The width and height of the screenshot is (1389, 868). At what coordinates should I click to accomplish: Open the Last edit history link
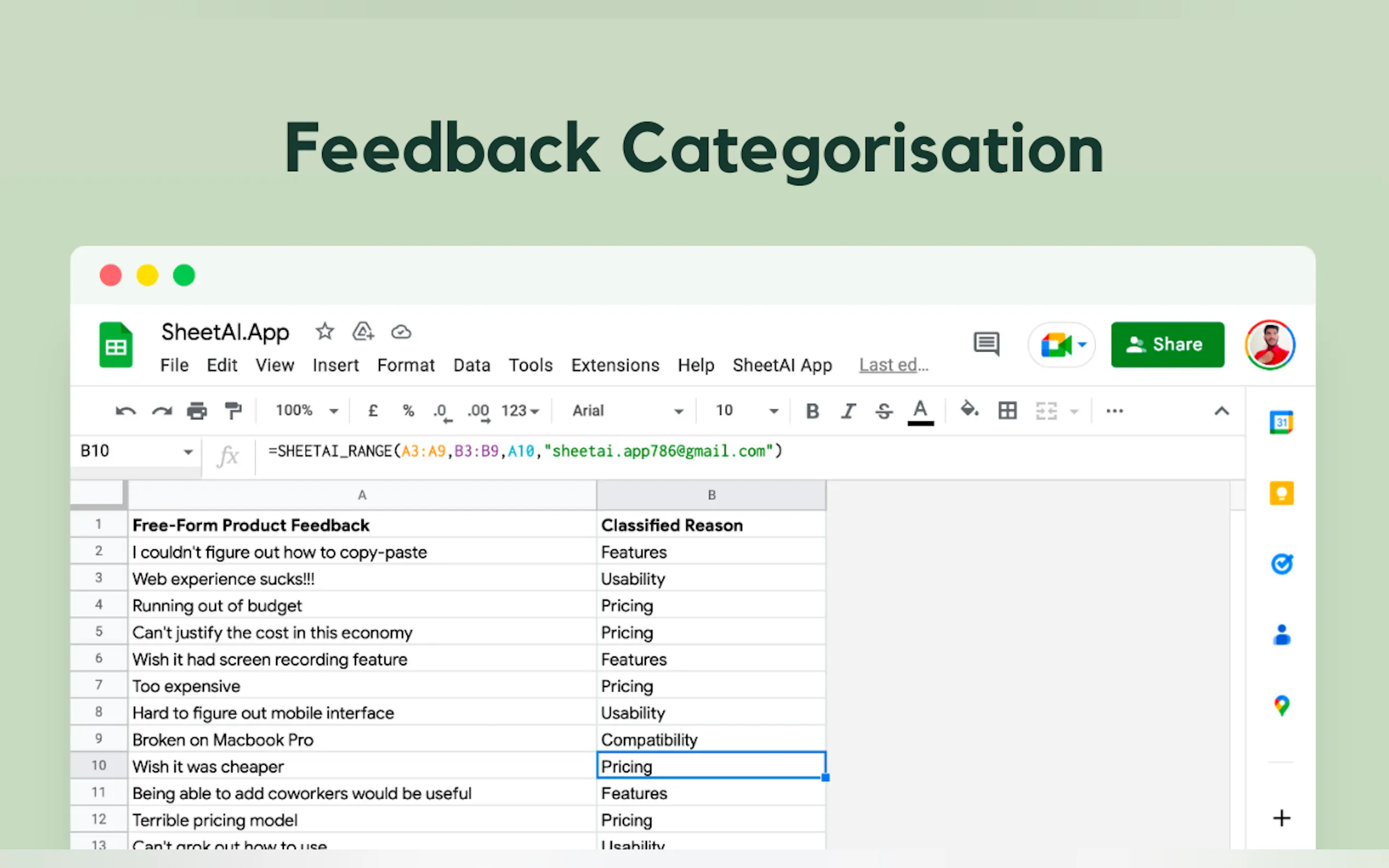point(893,366)
